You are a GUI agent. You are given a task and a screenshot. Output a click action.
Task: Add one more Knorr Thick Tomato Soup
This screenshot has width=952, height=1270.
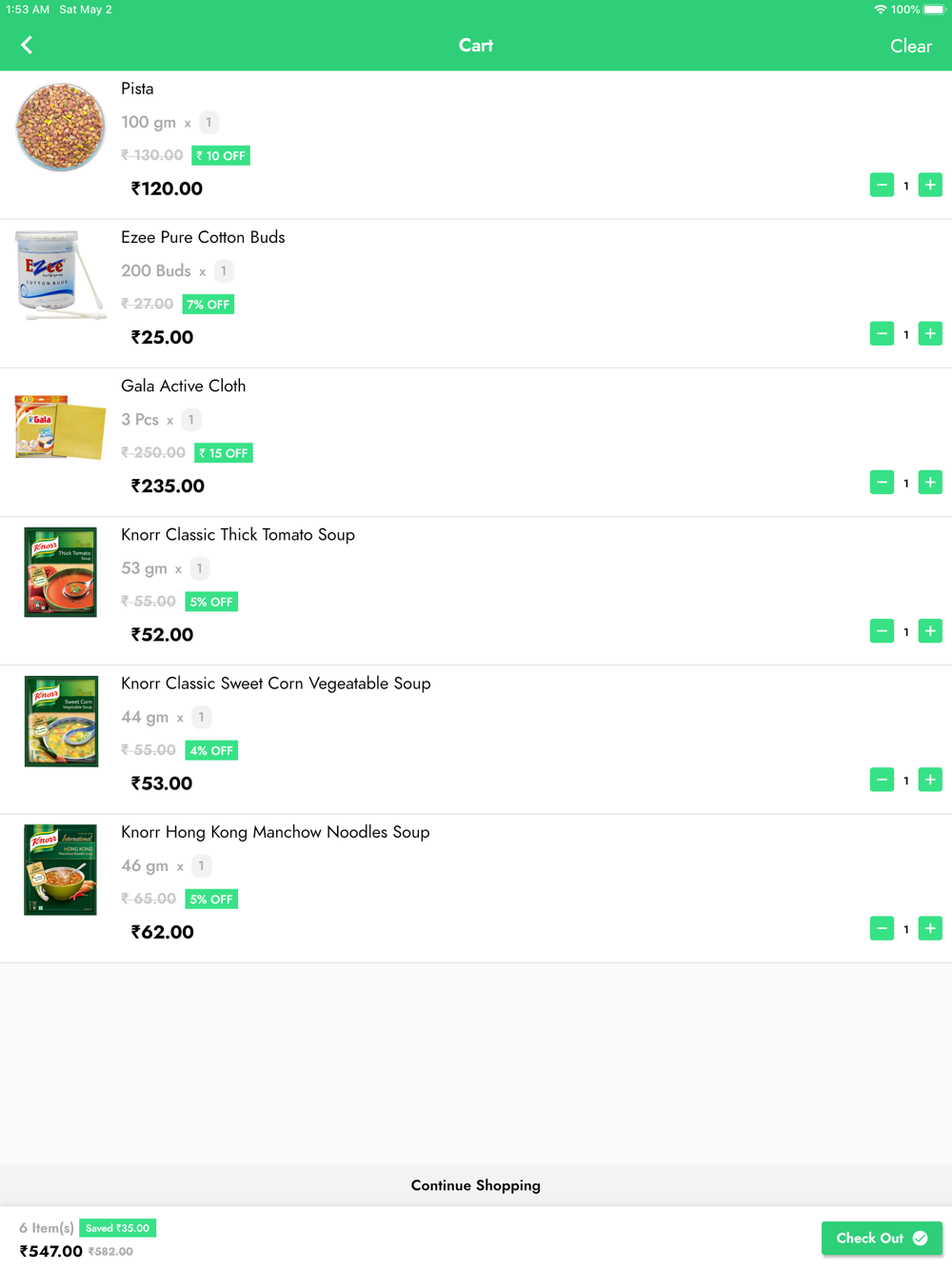point(930,631)
